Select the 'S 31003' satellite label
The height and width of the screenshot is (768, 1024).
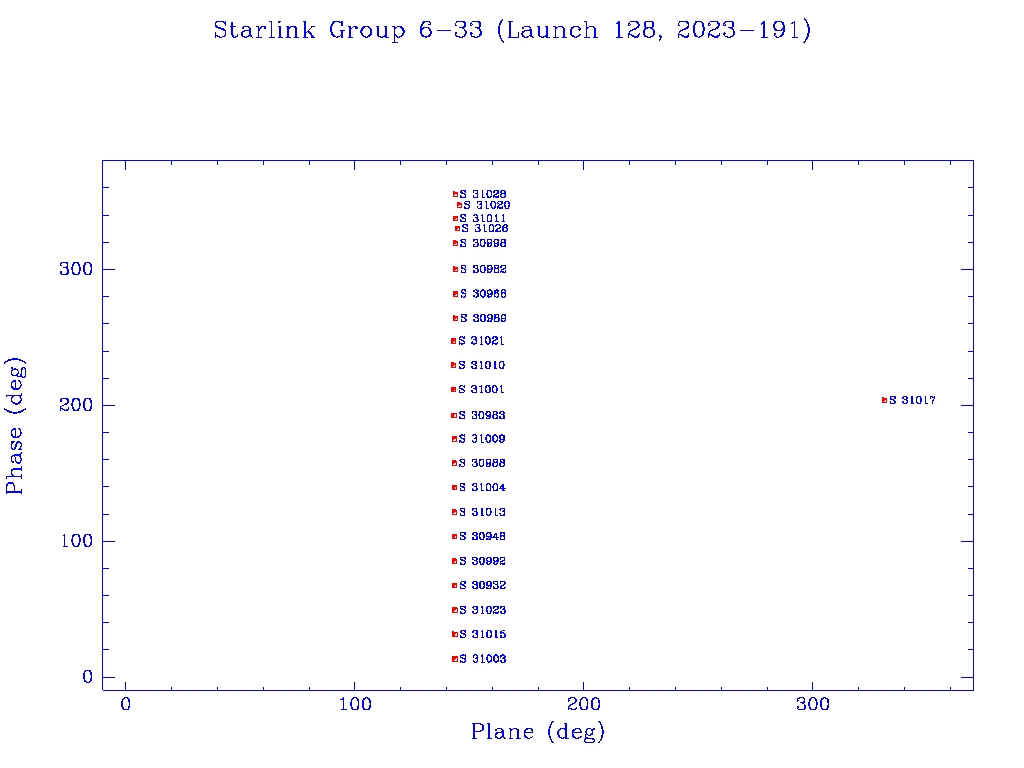[x=483, y=659]
